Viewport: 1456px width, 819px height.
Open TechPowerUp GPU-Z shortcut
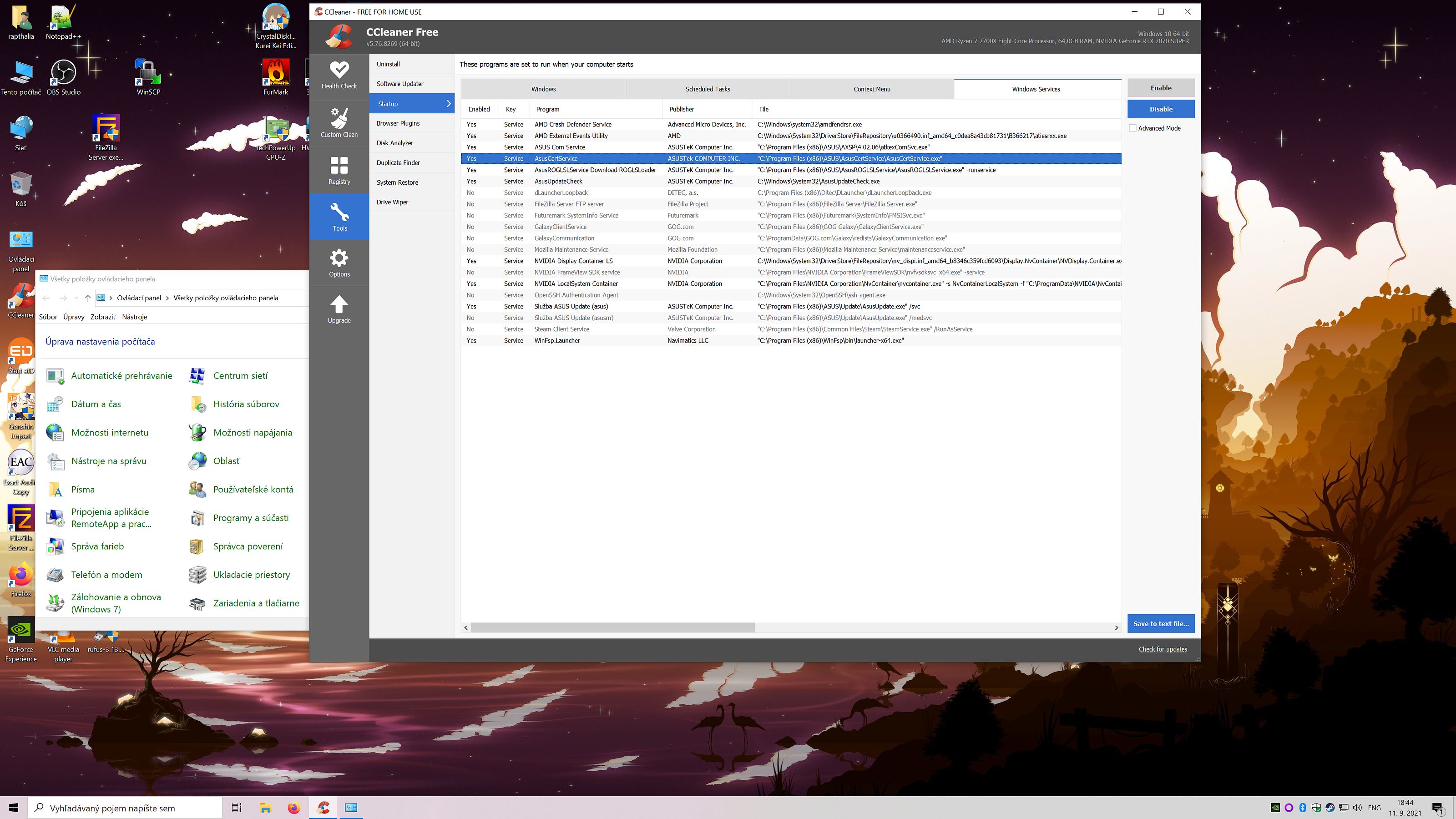pos(276,138)
